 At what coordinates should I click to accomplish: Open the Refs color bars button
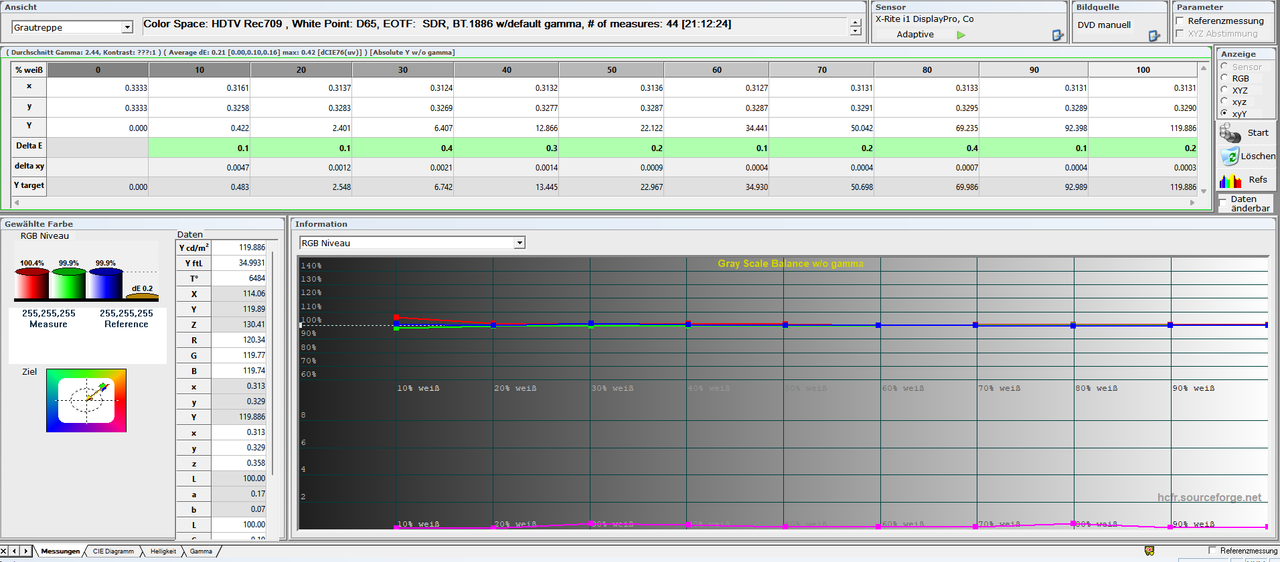coord(1246,180)
